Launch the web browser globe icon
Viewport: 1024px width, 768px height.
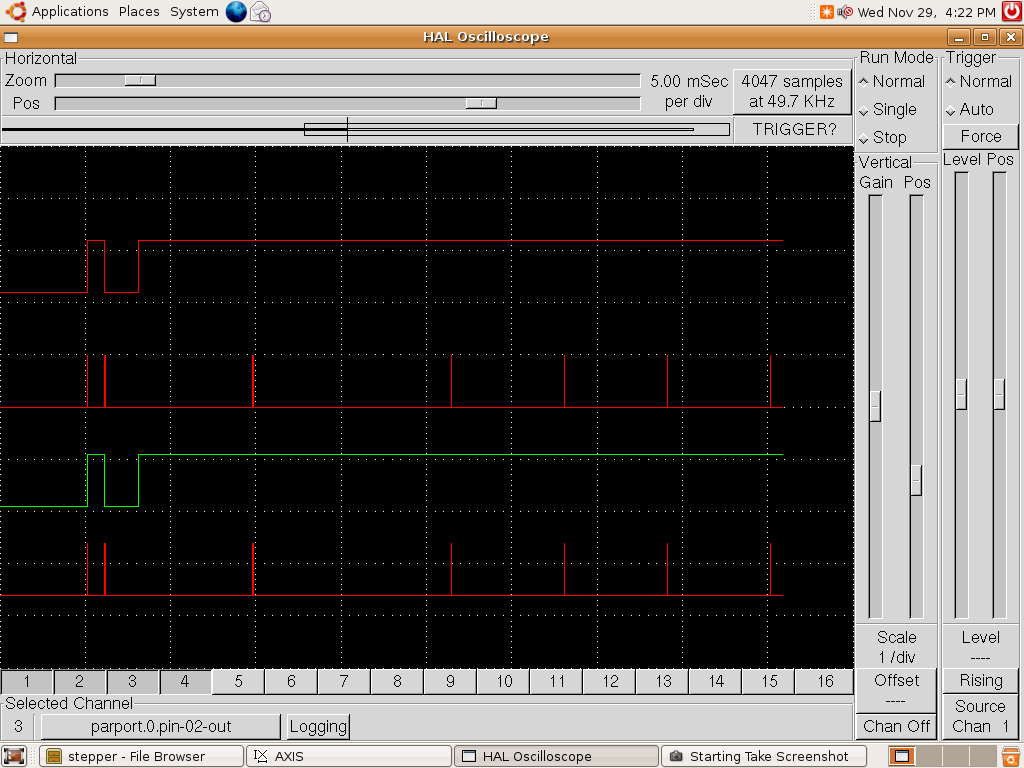(236, 12)
